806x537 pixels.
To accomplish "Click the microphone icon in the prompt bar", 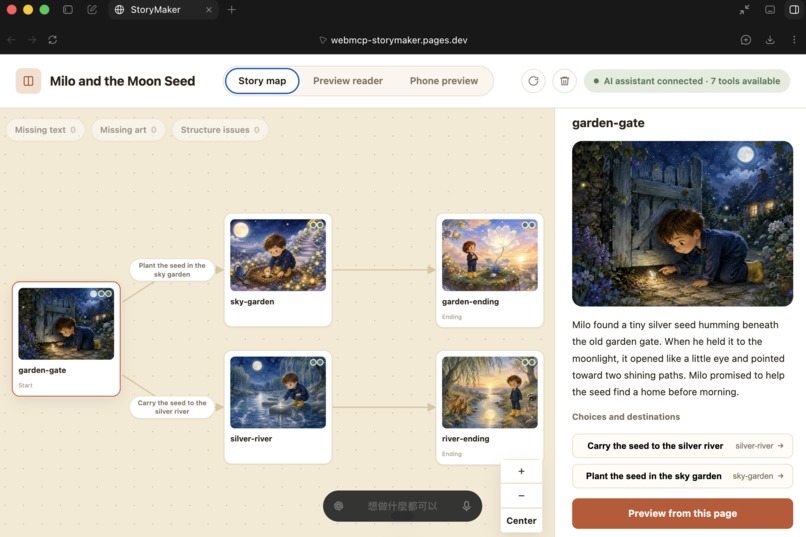I will pos(466,506).
